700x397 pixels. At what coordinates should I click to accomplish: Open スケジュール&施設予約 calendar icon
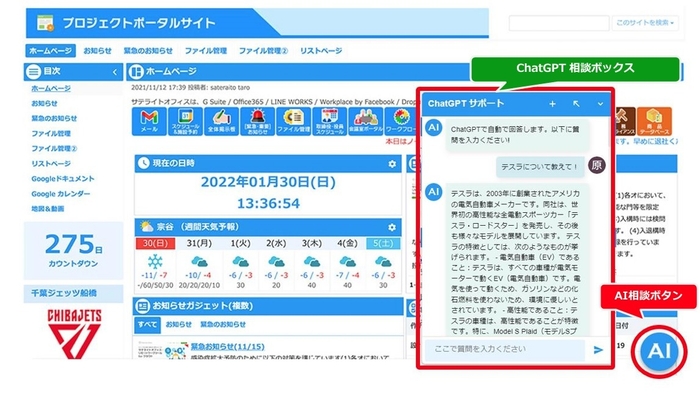pos(185,121)
